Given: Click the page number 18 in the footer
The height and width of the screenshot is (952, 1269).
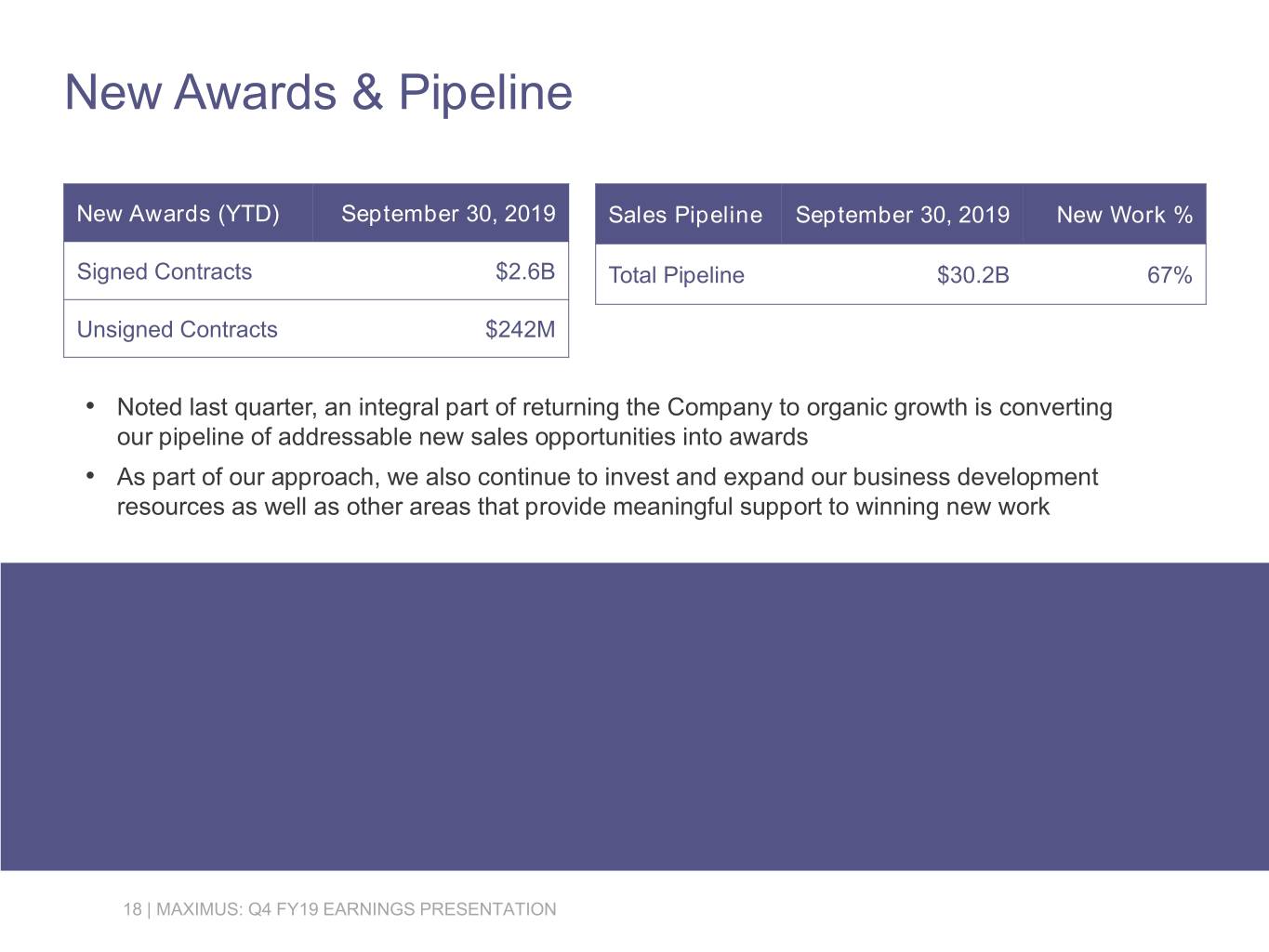Looking at the screenshot, I should (x=132, y=909).
